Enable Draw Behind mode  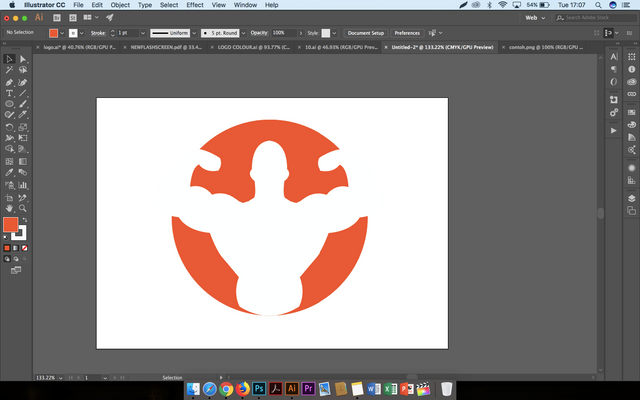16,259
